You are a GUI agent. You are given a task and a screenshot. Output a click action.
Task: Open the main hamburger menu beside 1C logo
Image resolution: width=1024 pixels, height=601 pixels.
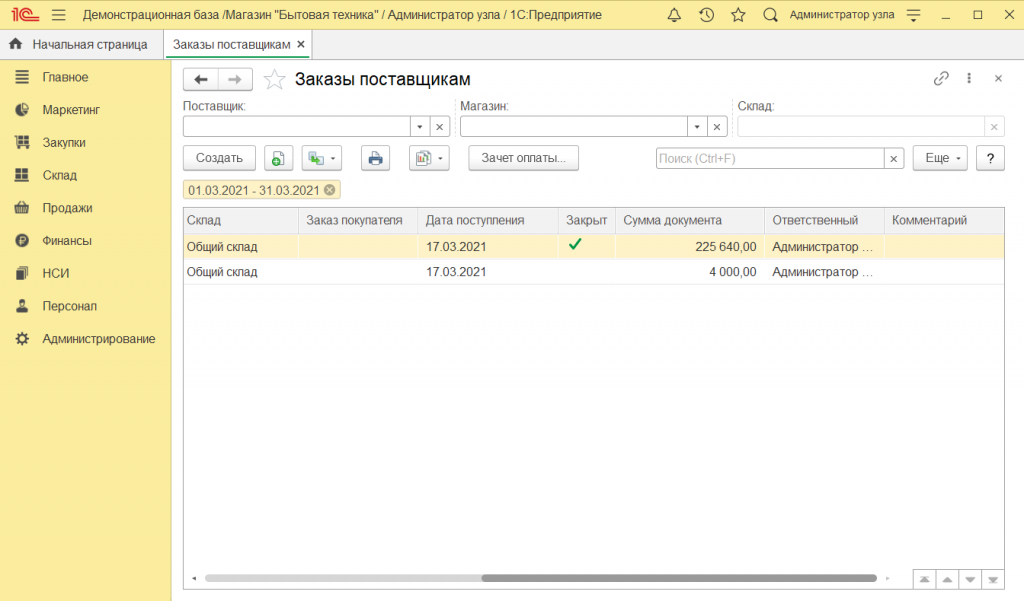click(x=58, y=15)
